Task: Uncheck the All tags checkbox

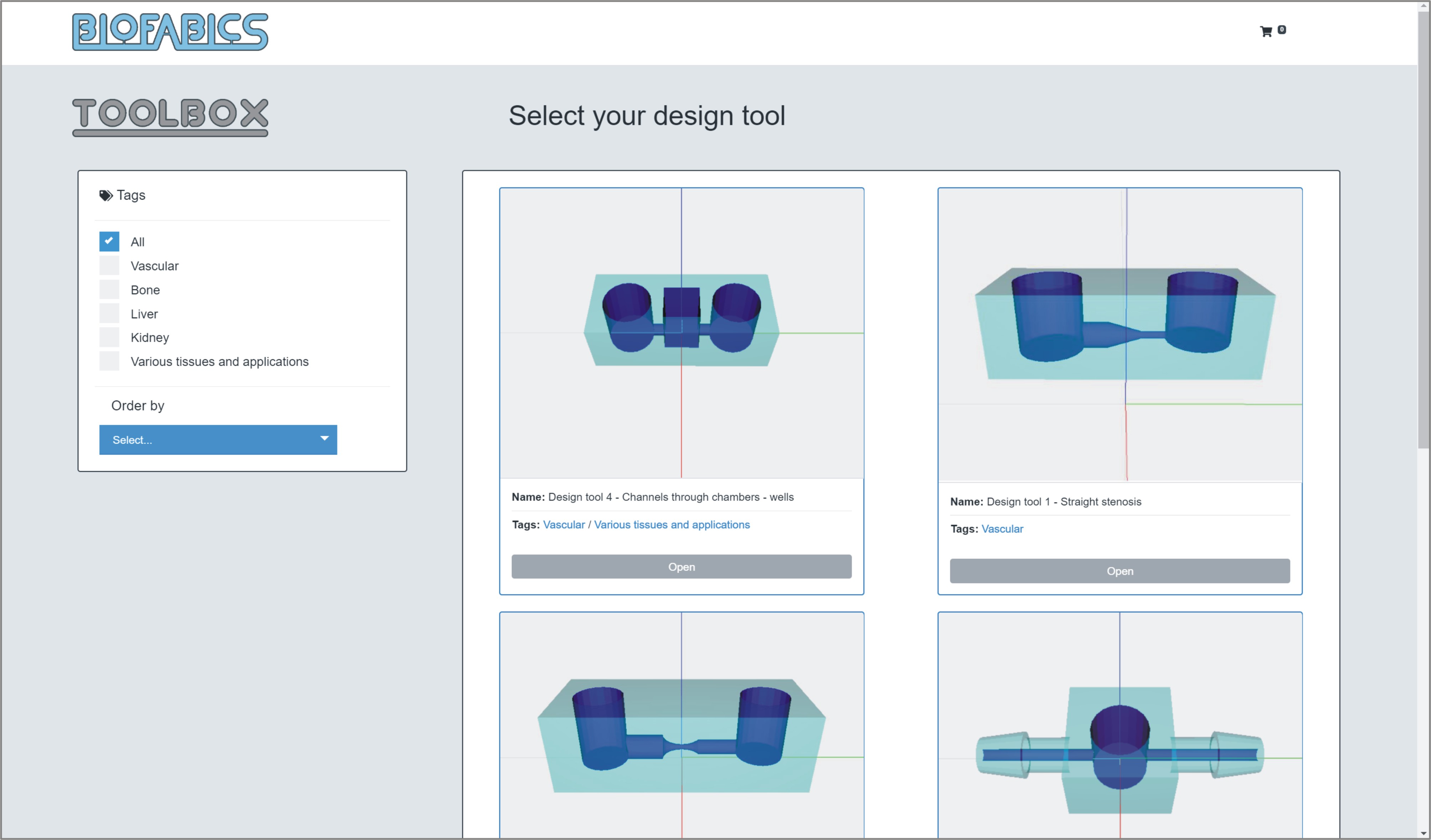Action: pyautogui.click(x=109, y=241)
